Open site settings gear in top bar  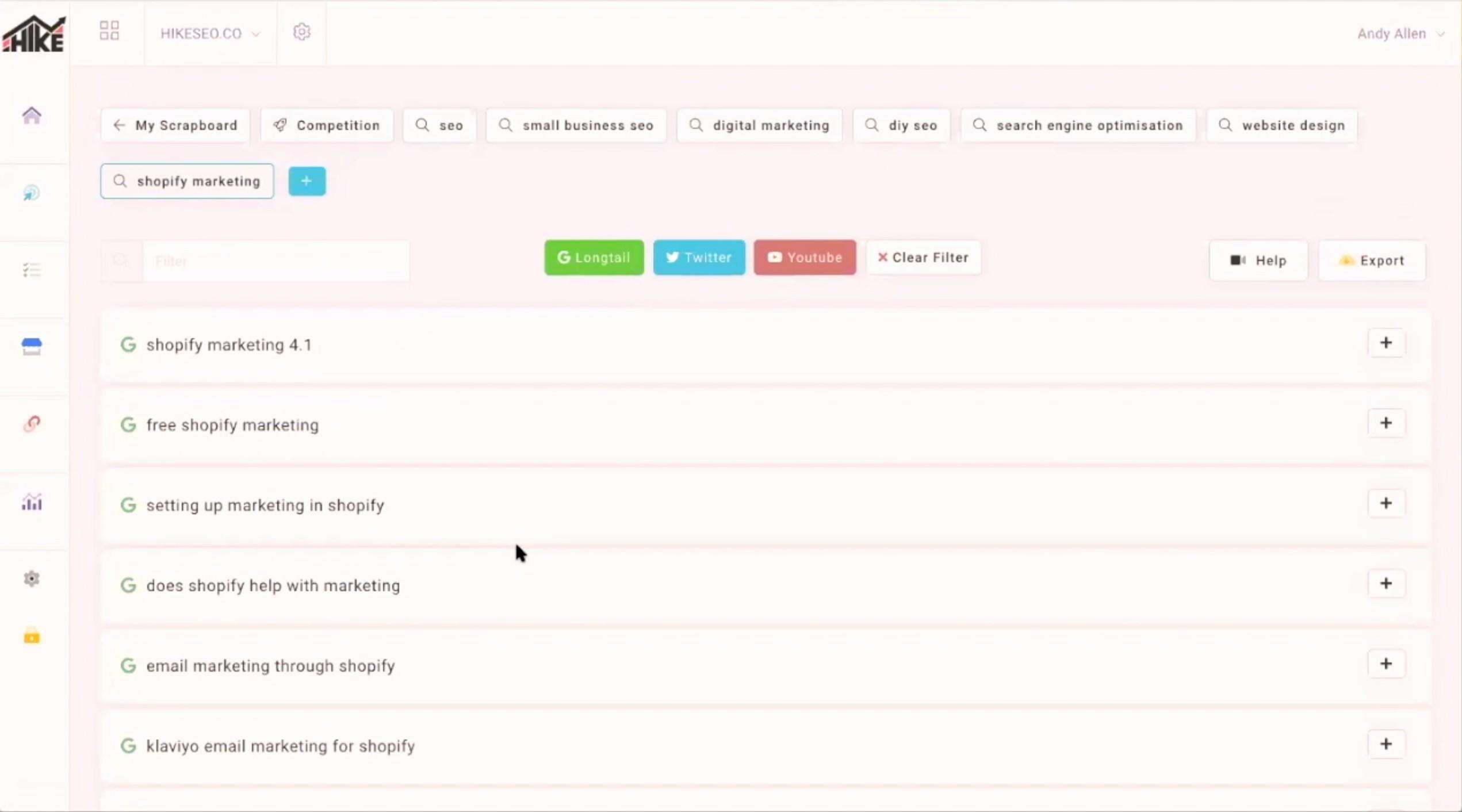tap(301, 32)
